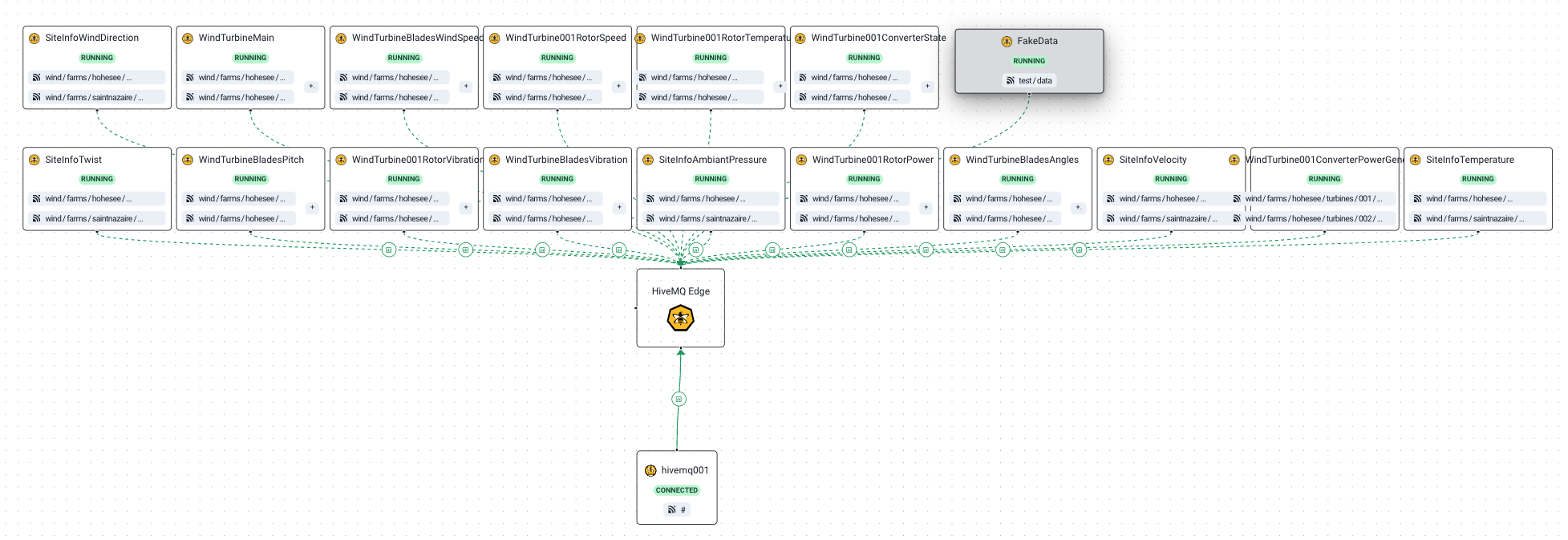1568x540 pixels.
Task: Click the WindTurbineBladesWindSpeed adapter icon
Action: click(x=341, y=38)
